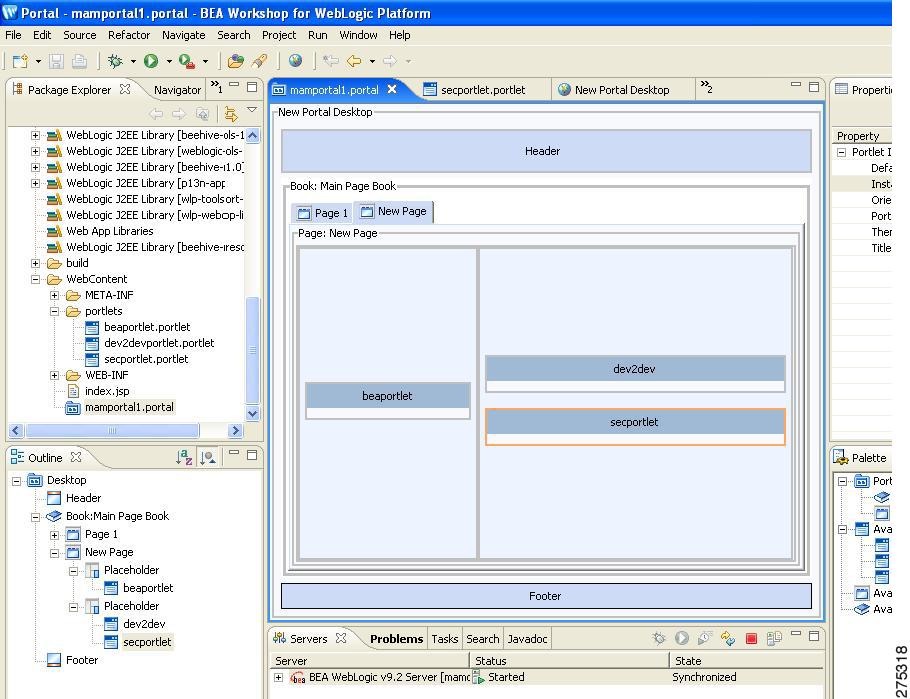The width and height of the screenshot is (910, 699).
Task: Click the Package Explorer horizontal scrollbar
Action: (x=110, y=431)
